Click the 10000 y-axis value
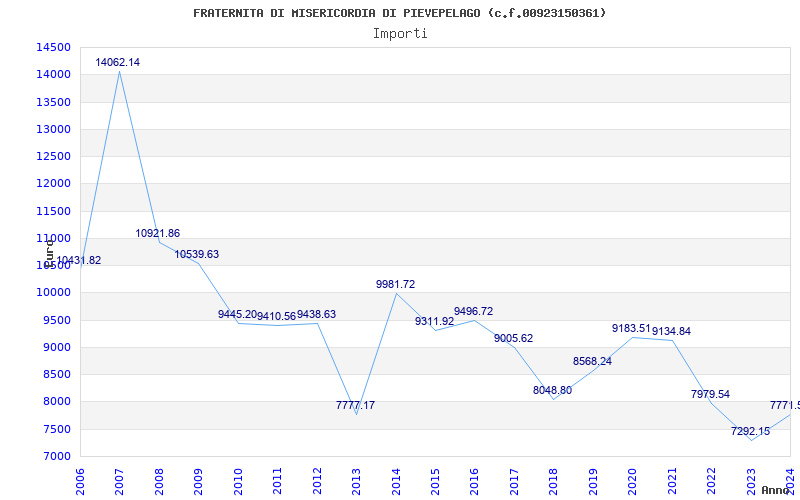The width and height of the screenshot is (800, 500). (x=53, y=293)
